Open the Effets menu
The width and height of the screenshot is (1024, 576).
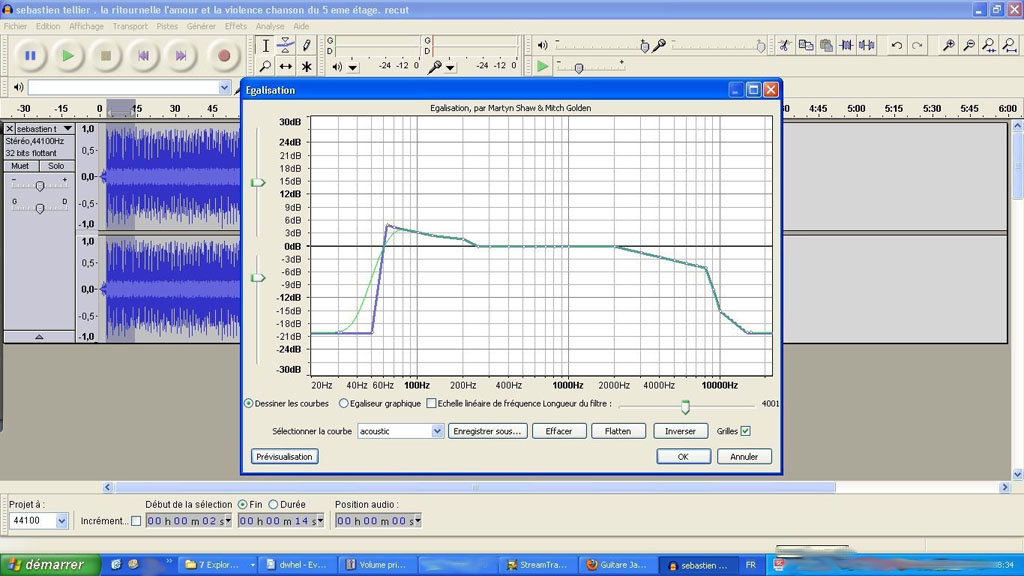pos(236,26)
